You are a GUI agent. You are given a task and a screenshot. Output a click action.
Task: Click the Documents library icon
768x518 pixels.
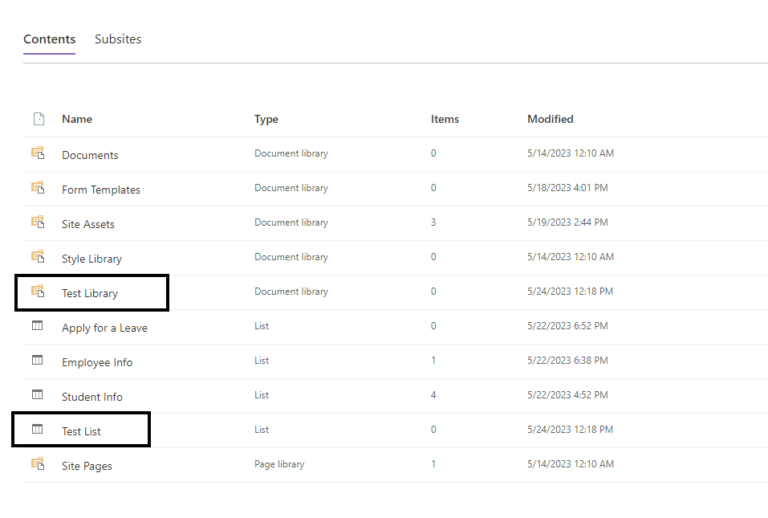point(38,154)
